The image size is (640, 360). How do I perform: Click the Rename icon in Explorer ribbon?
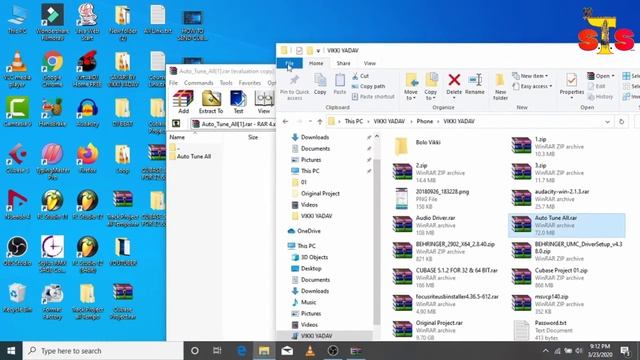point(475,84)
